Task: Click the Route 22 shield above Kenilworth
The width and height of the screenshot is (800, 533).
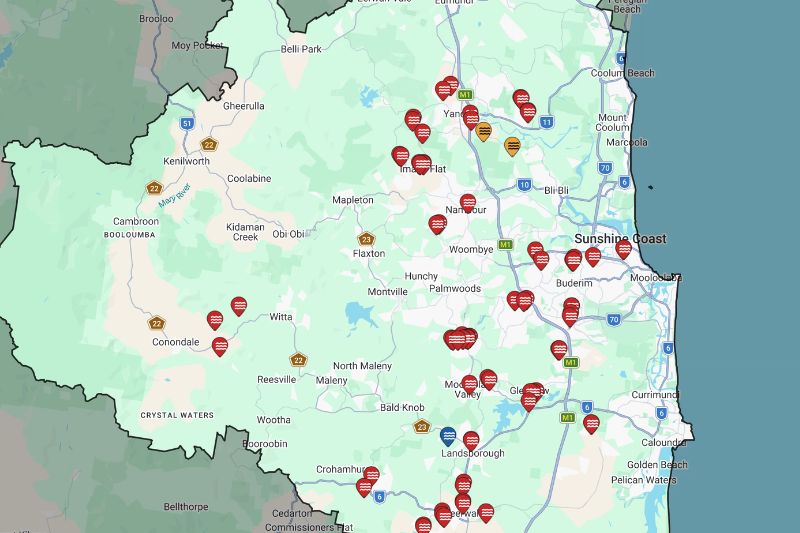Action: [209, 144]
